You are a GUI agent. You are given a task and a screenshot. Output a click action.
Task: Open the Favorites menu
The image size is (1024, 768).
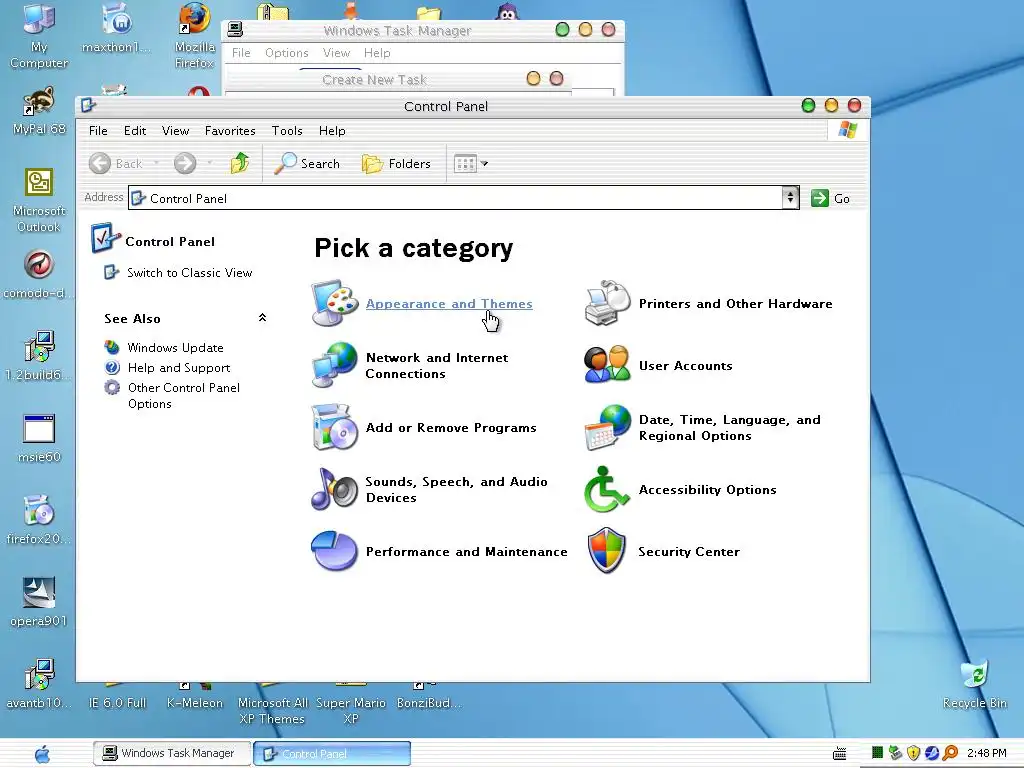click(x=230, y=131)
